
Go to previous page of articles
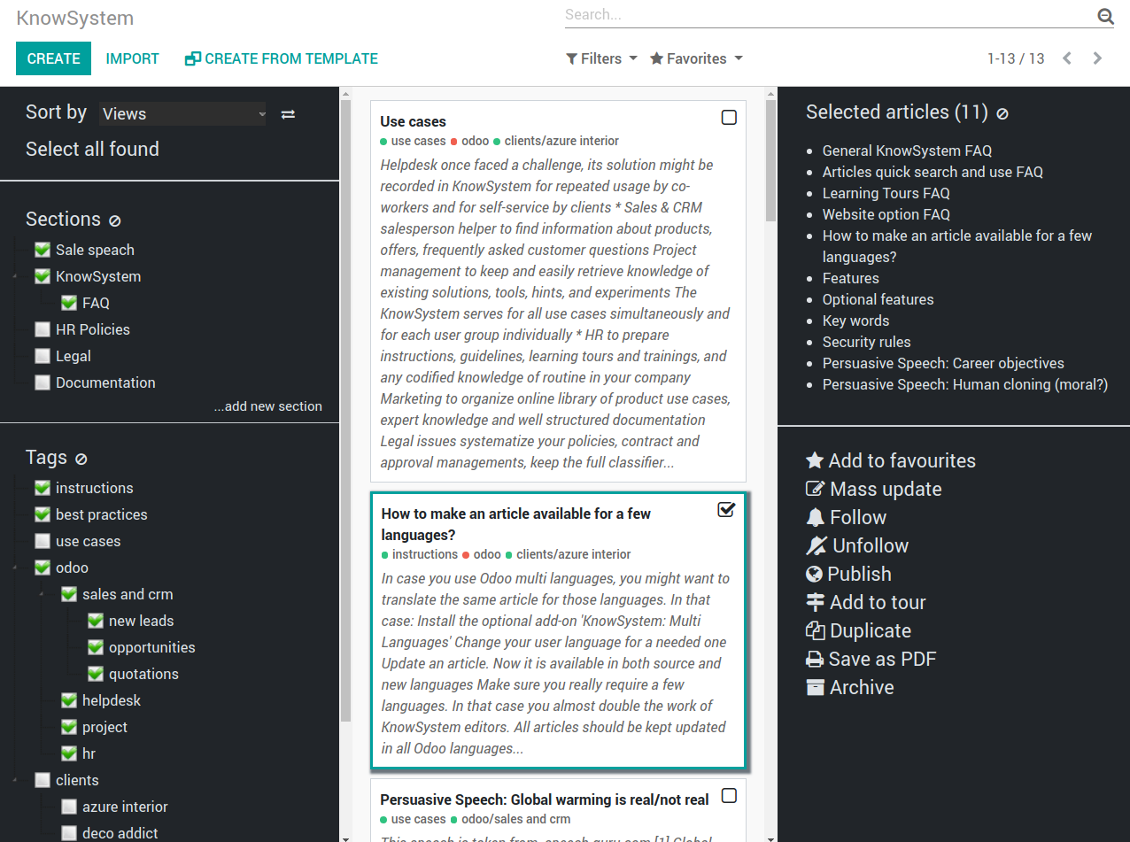(1067, 58)
